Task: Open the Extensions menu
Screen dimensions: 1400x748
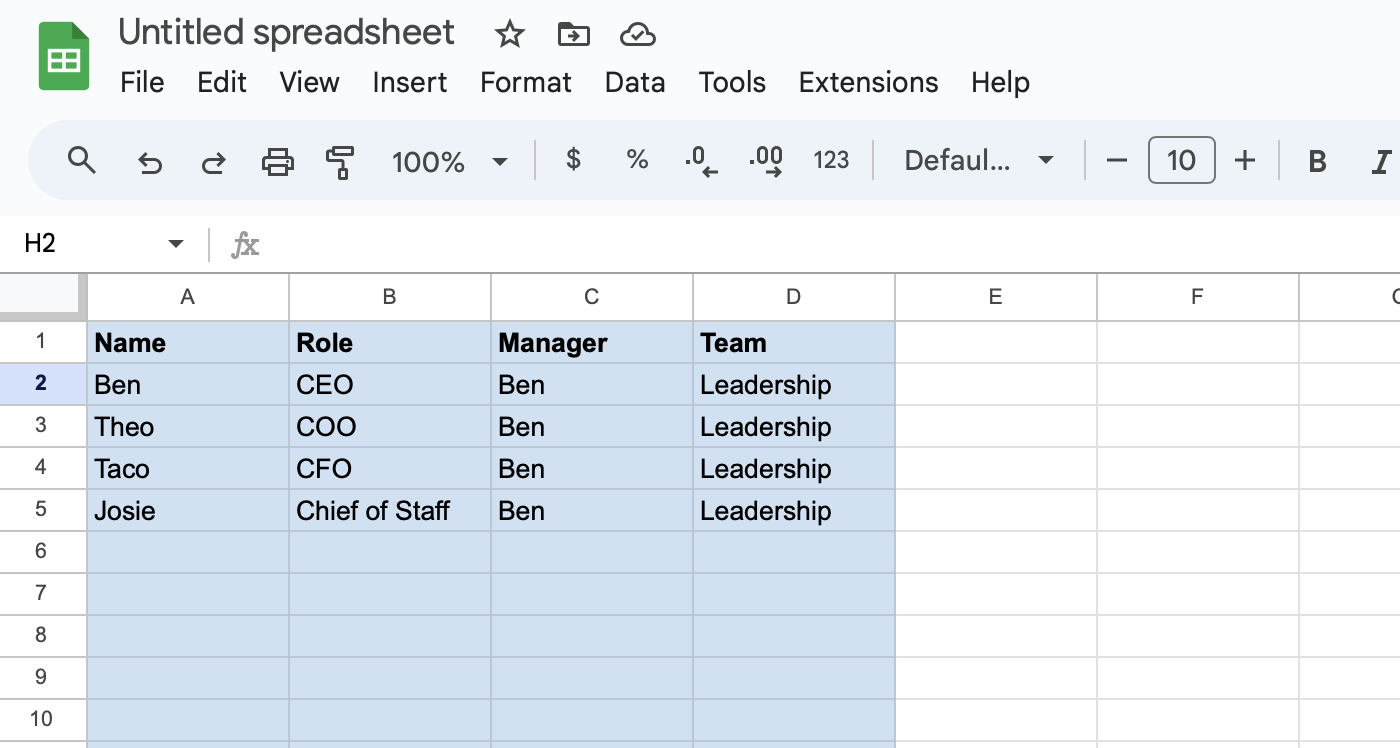Action: (x=868, y=82)
